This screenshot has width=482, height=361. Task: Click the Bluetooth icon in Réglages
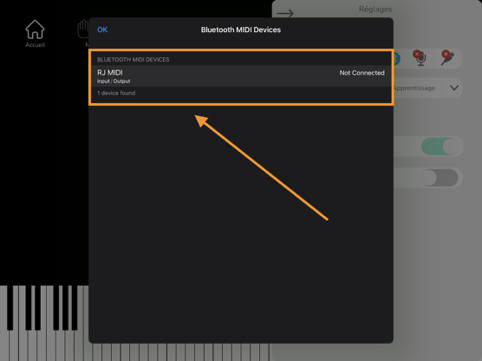396,59
